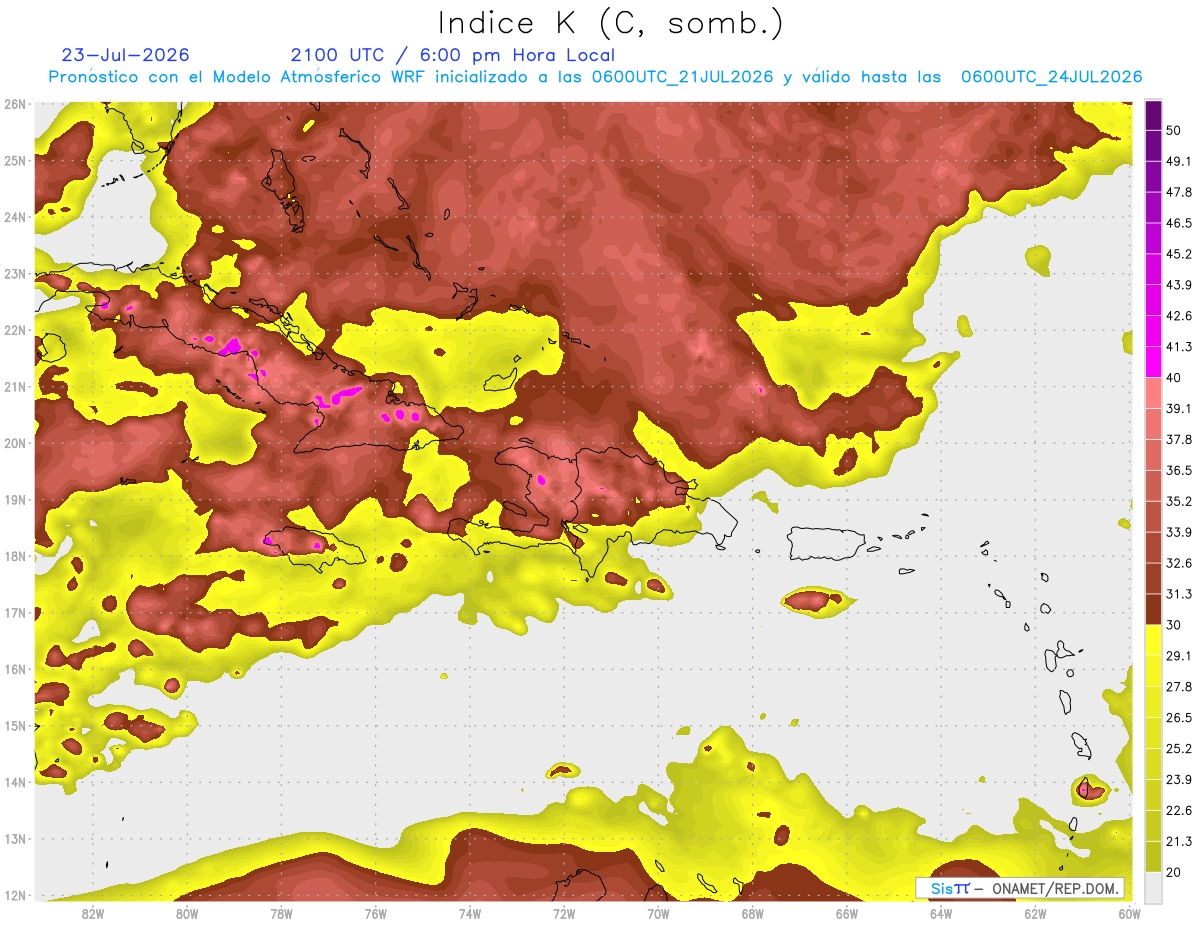The height and width of the screenshot is (927, 1200).
Task: Click the longitude axis label "76W"
Action: click(x=376, y=914)
